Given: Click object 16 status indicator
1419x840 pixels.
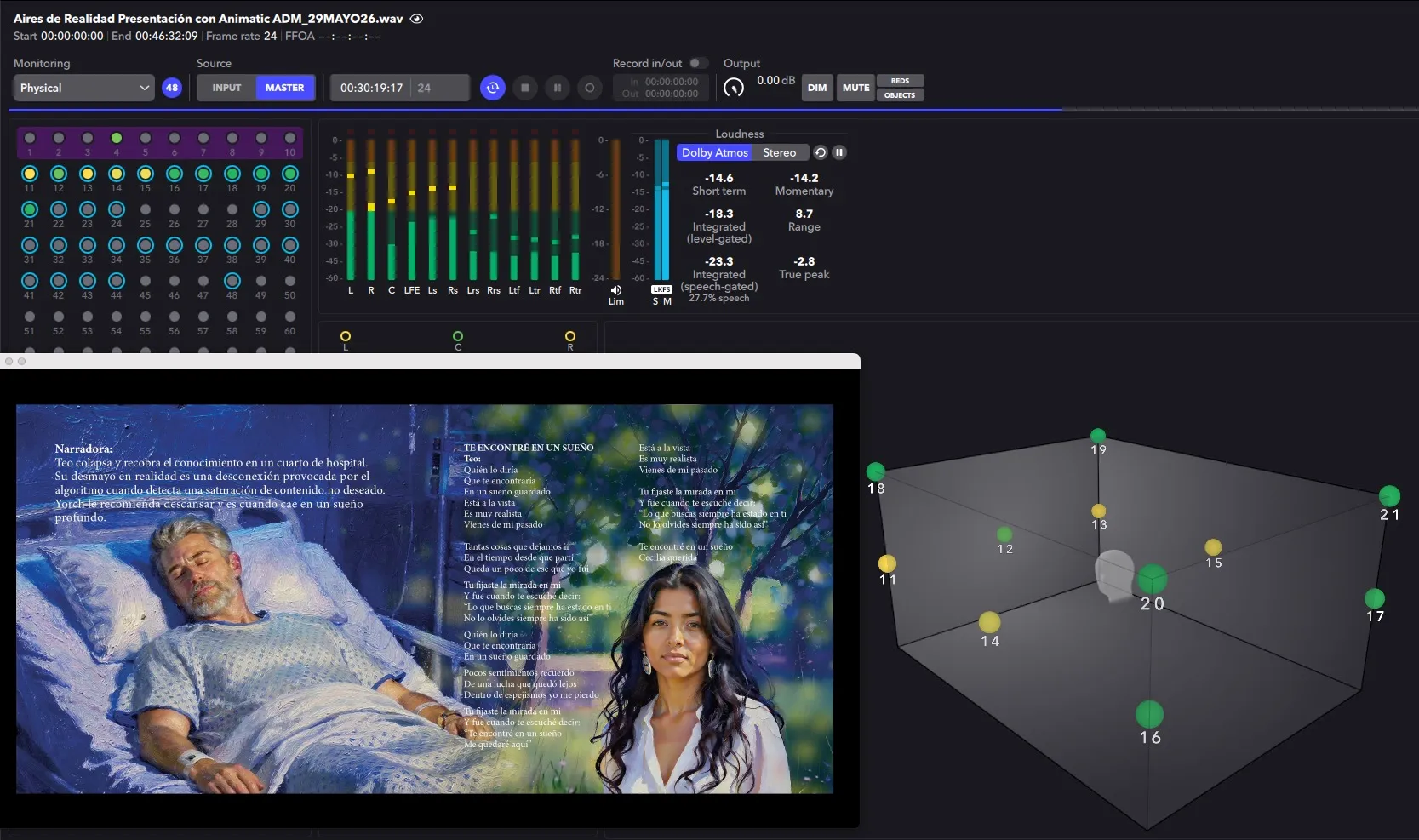Looking at the screenshot, I should [175, 174].
